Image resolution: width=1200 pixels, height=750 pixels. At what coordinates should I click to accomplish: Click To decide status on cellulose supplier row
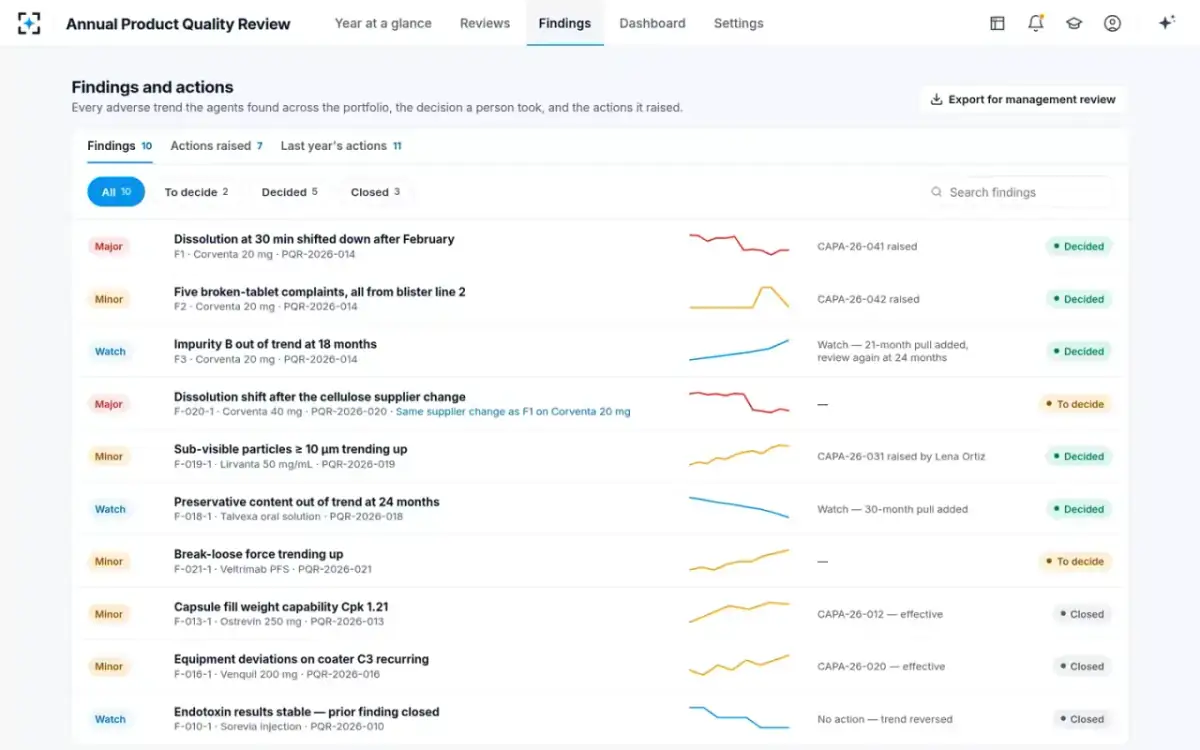pos(1075,404)
